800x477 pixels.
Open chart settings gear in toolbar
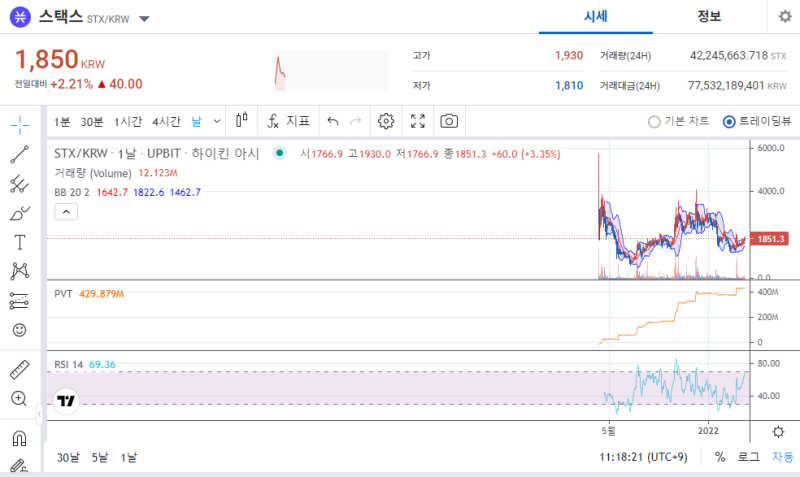click(x=386, y=121)
